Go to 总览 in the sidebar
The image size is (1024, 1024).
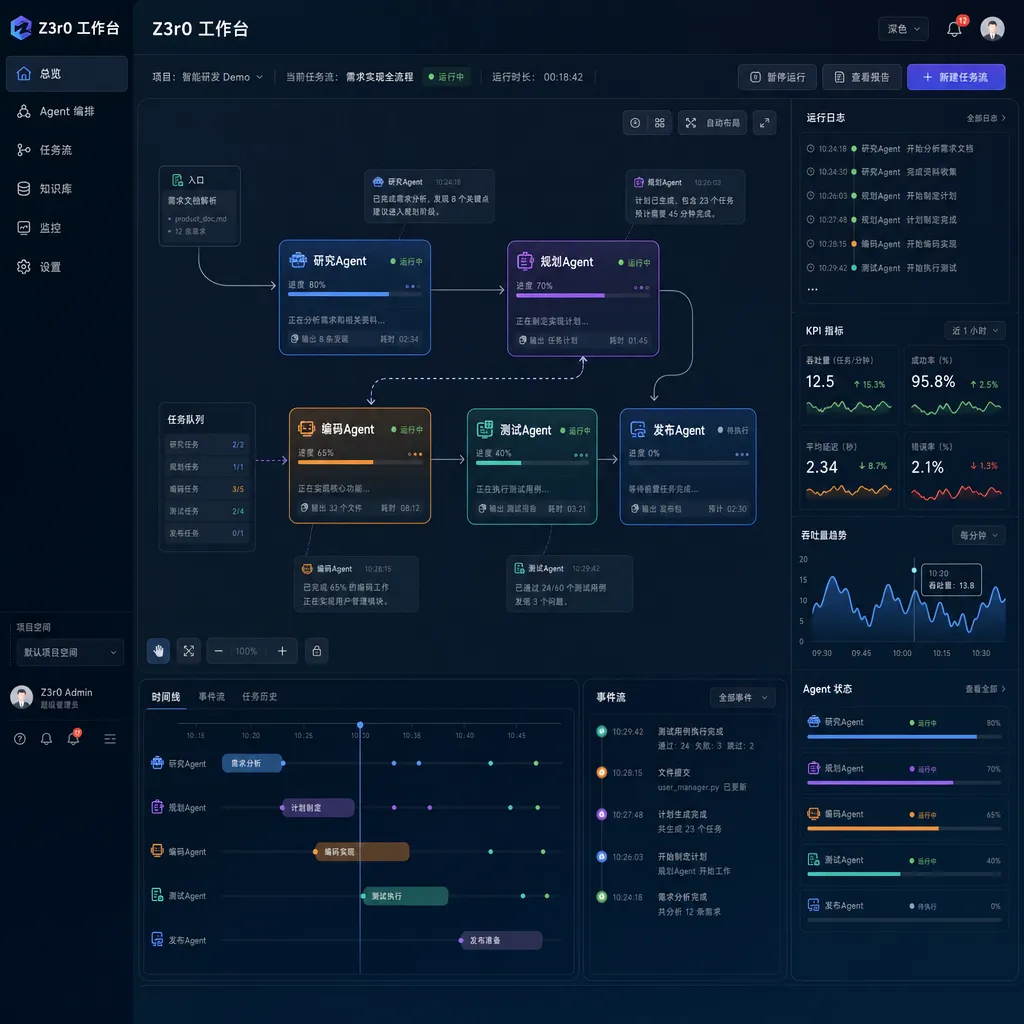[x=67, y=73]
